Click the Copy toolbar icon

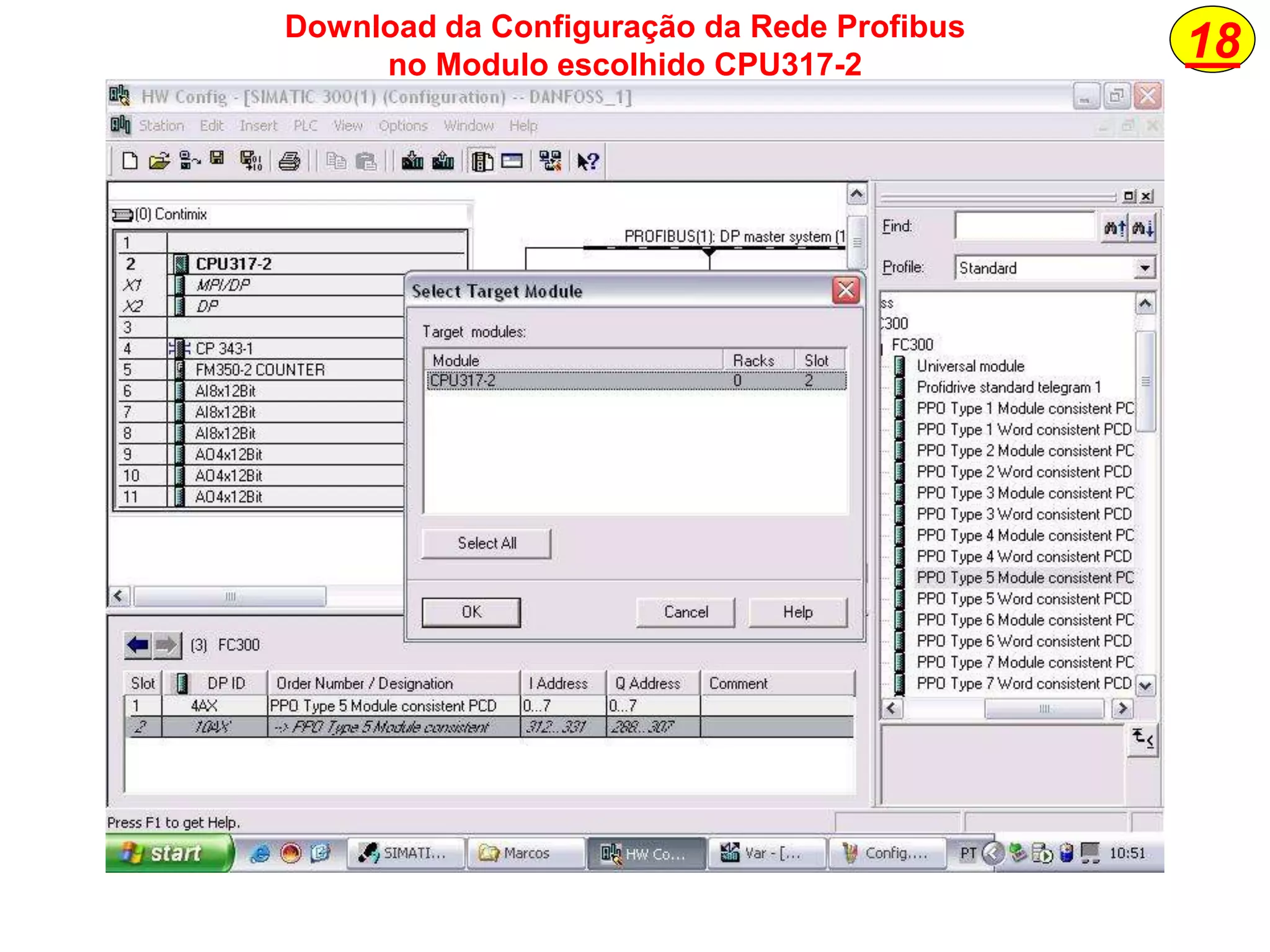tap(336, 161)
